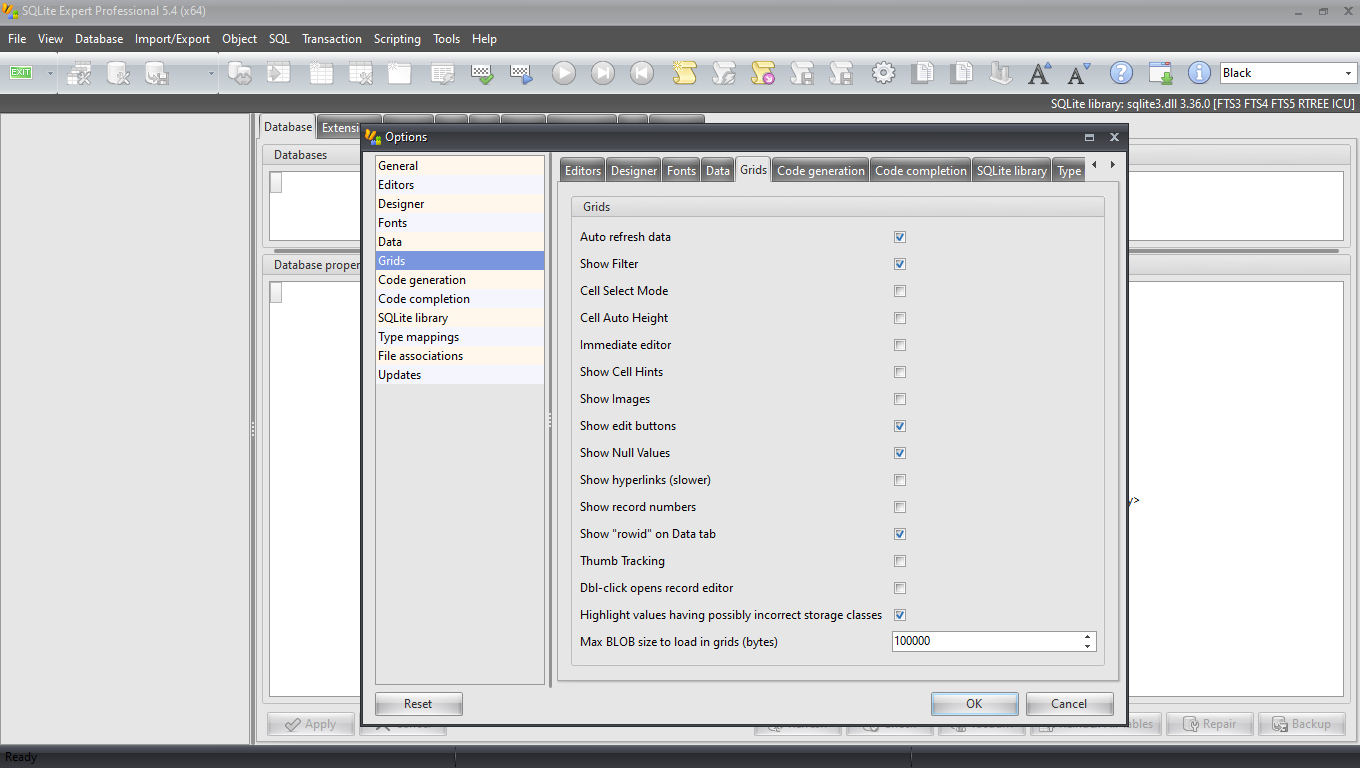Open the Tools menu

coord(446,39)
